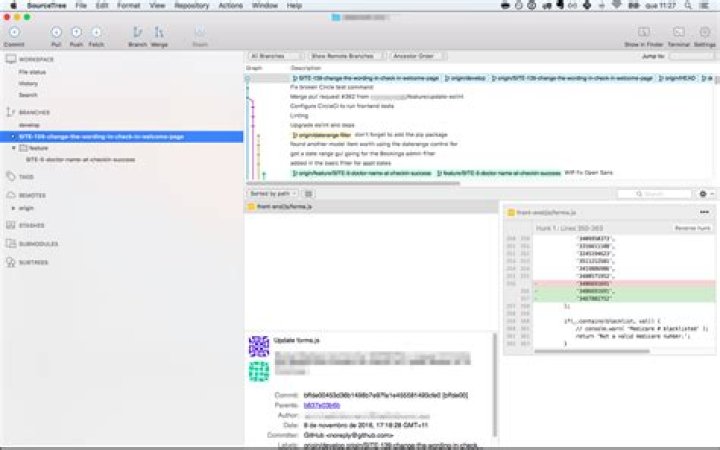The height and width of the screenshot is (450, 720).
Task: Click the Subtrees section icon
Action: [x=11, y=262]
